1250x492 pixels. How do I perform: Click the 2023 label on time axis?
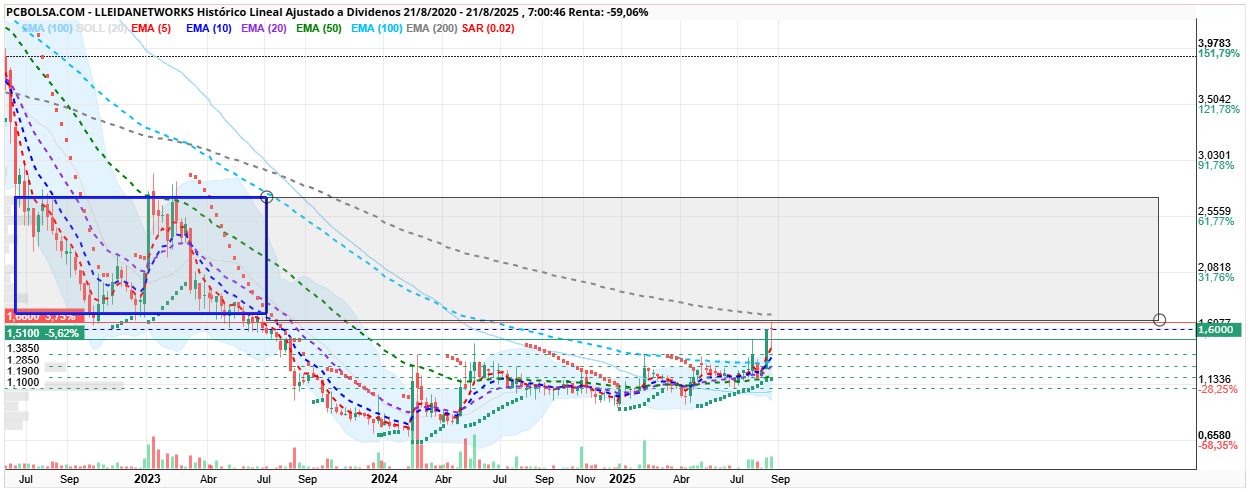(x=148, y=480)
